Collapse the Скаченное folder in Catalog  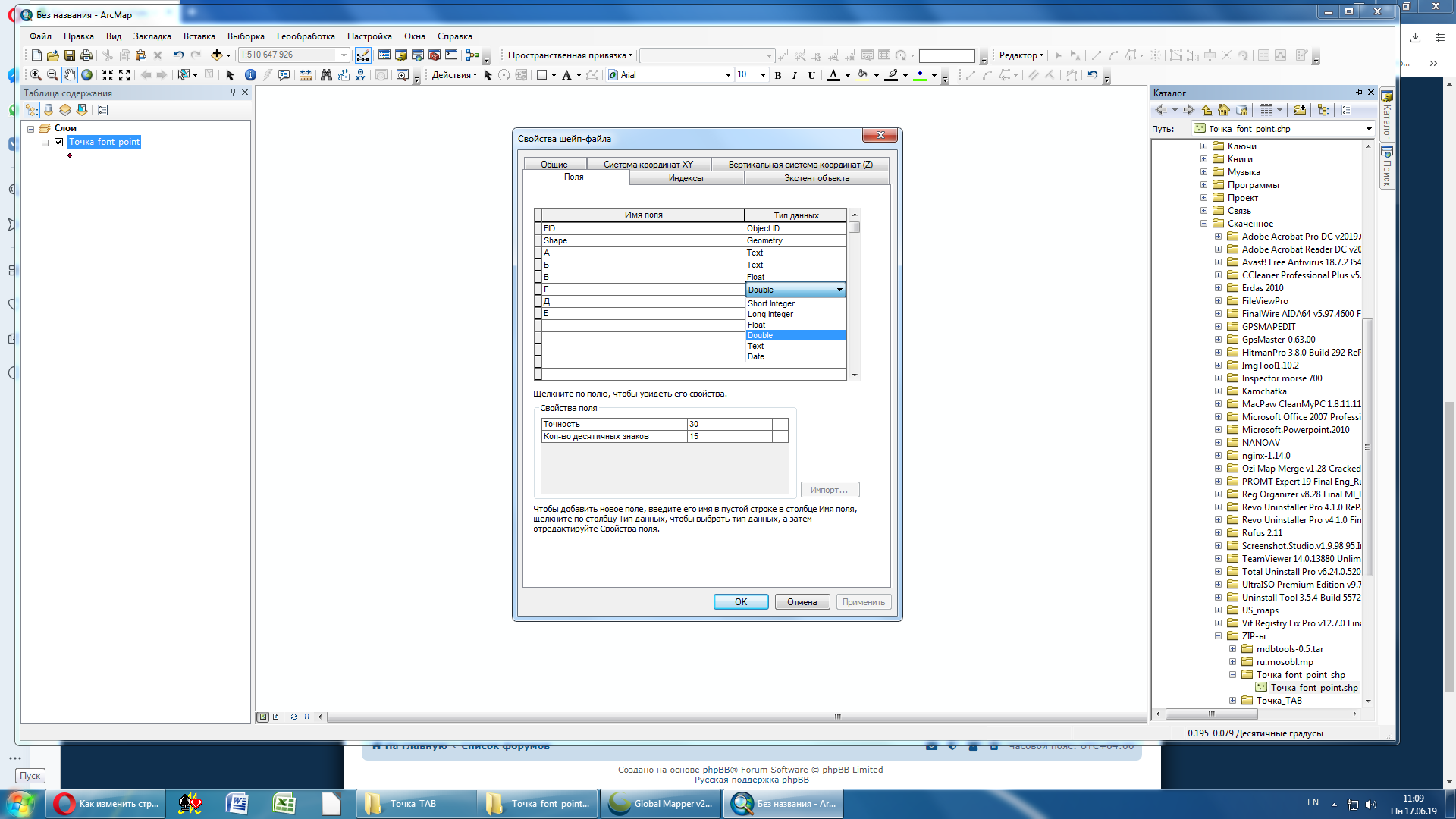click(1203, 224)
